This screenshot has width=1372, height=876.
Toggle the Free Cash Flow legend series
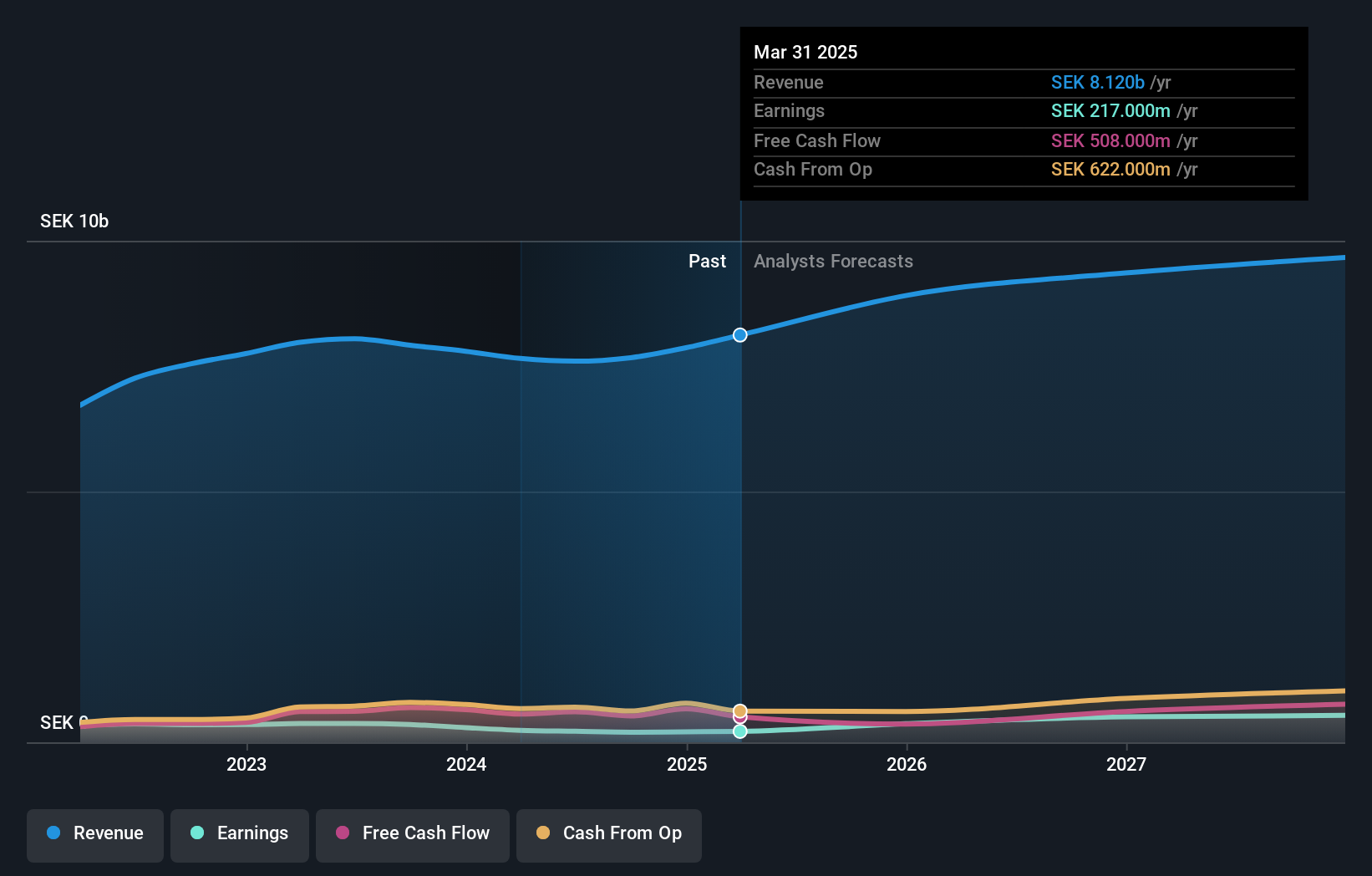413,834
